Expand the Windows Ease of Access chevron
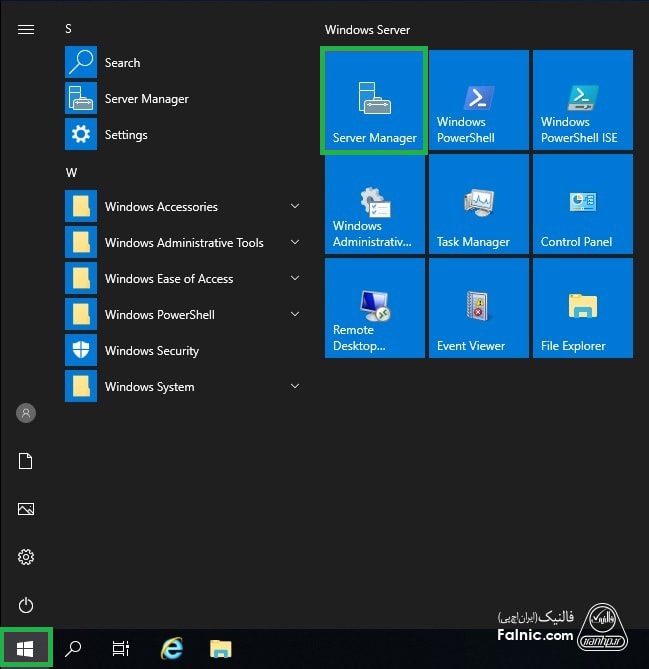The width and height of the screenshot is (649, 669). 294,279
